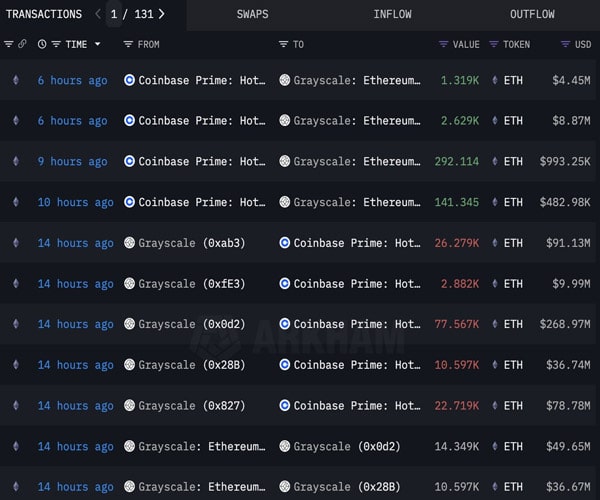The width and height of the screenshot is (600, 500).
Task: Open the FROM column filter
Action: tap(128, 44)
